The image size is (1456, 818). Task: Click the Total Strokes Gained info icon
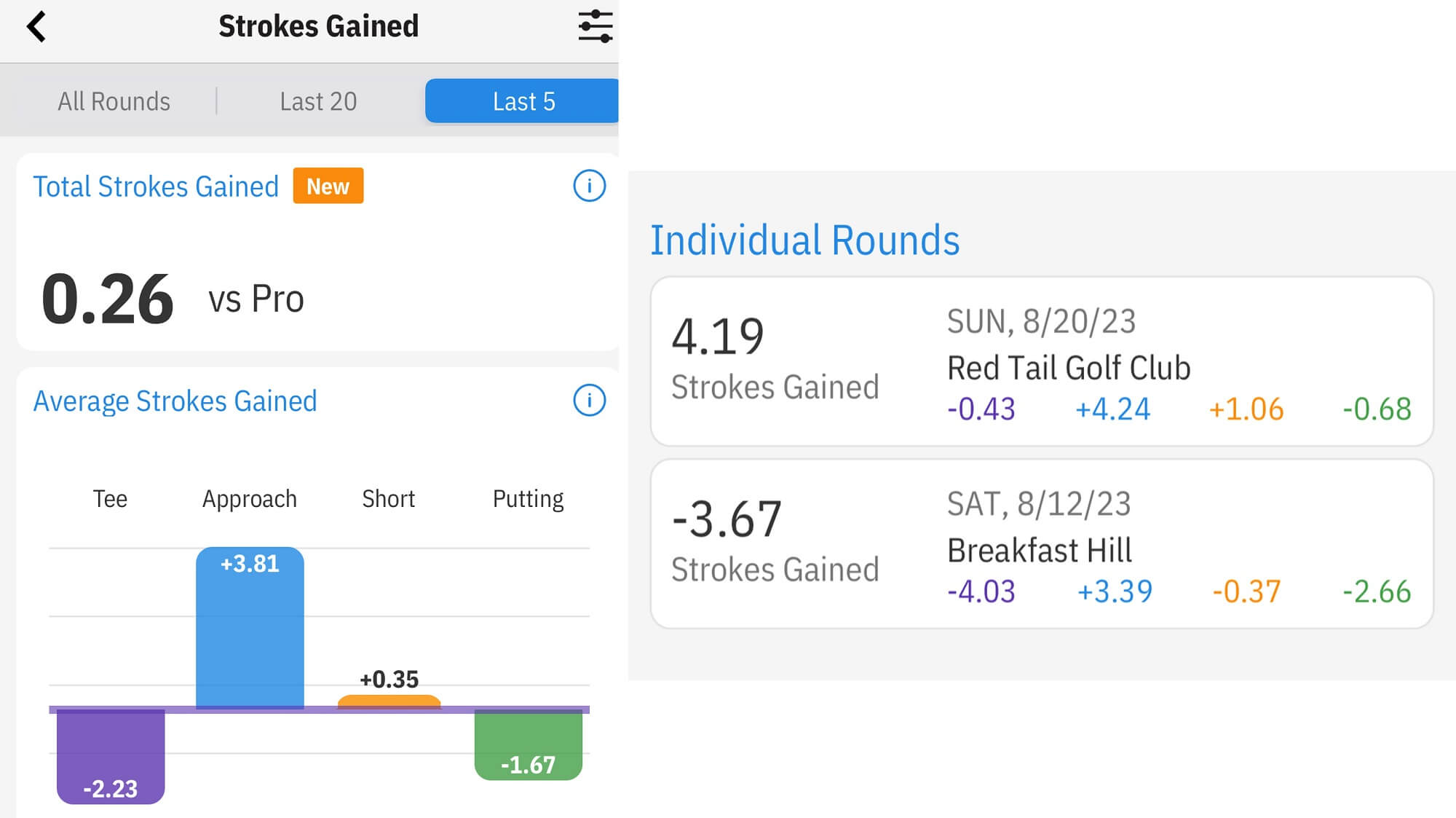pos(588,186)
